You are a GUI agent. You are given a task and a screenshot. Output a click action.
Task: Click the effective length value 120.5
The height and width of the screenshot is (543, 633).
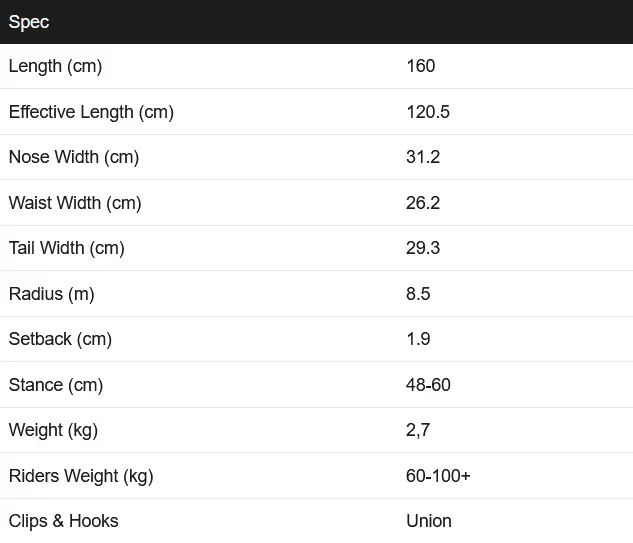[428, 112]
